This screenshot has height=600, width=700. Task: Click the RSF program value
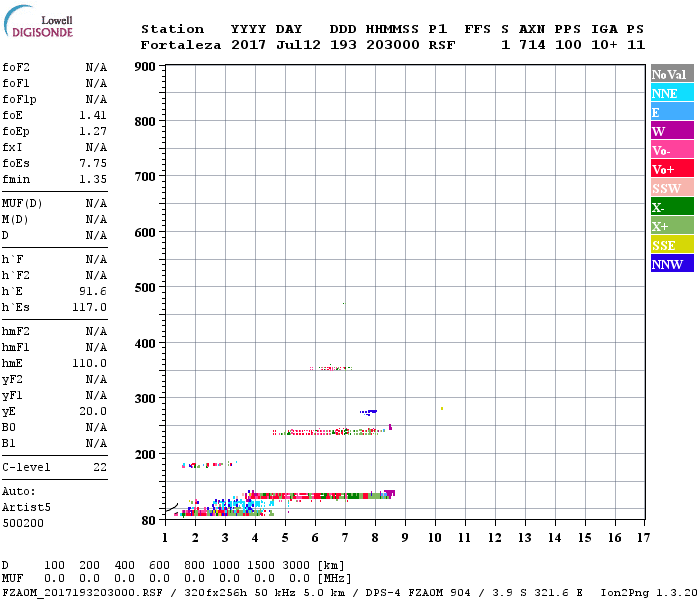pos(442,45)
